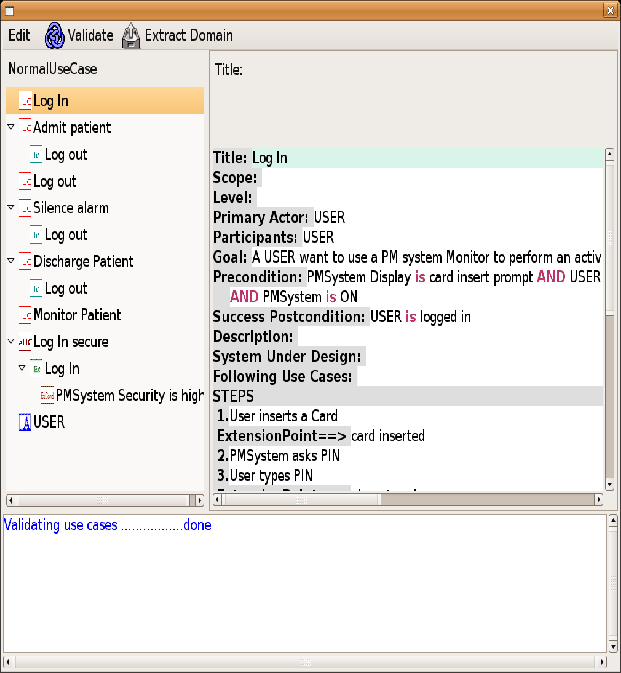621x673 pixels.
Task: Click the tree panel horizontal scrollbar right arrow
Action: pyautogui.click(x=200, y=500)
